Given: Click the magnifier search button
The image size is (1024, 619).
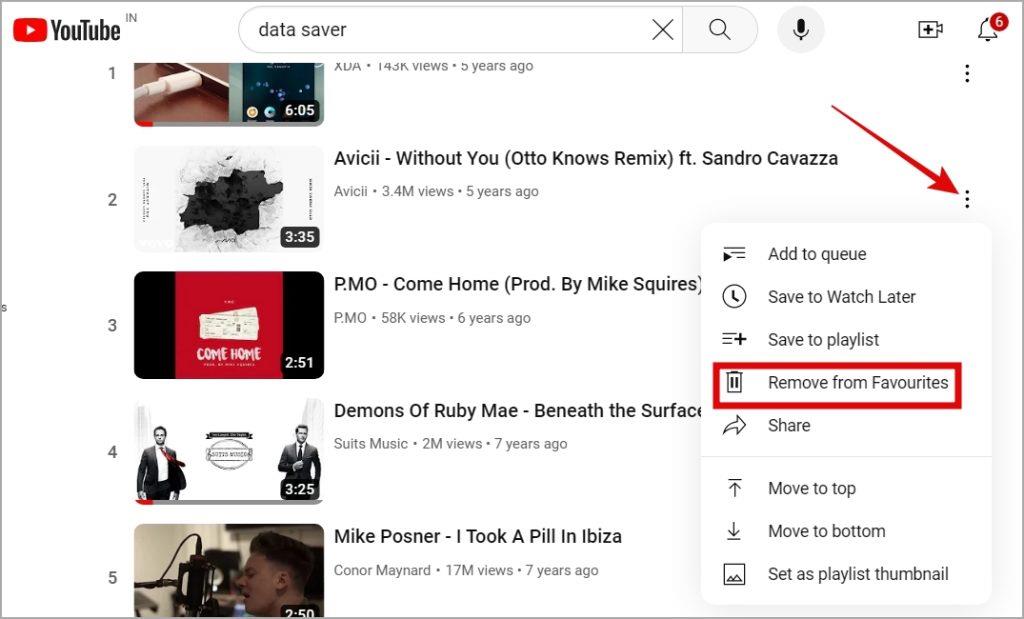Looking at the screenshot, I should [720, 29].
